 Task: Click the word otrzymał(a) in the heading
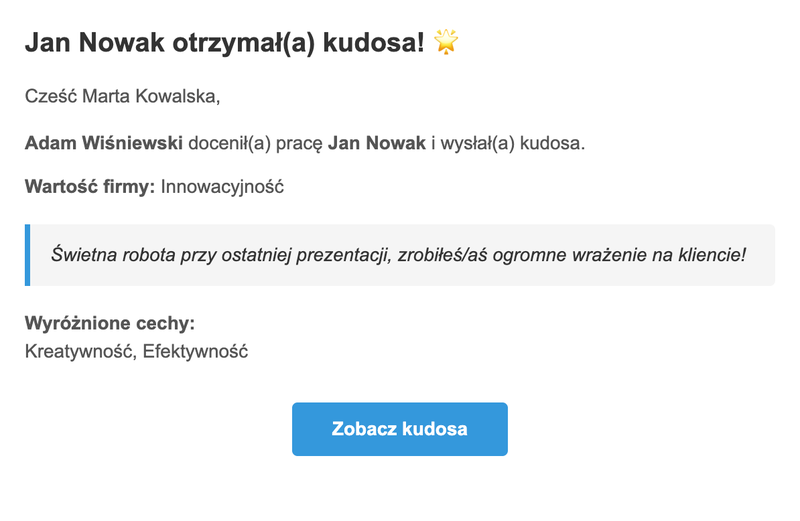[243, 43]
